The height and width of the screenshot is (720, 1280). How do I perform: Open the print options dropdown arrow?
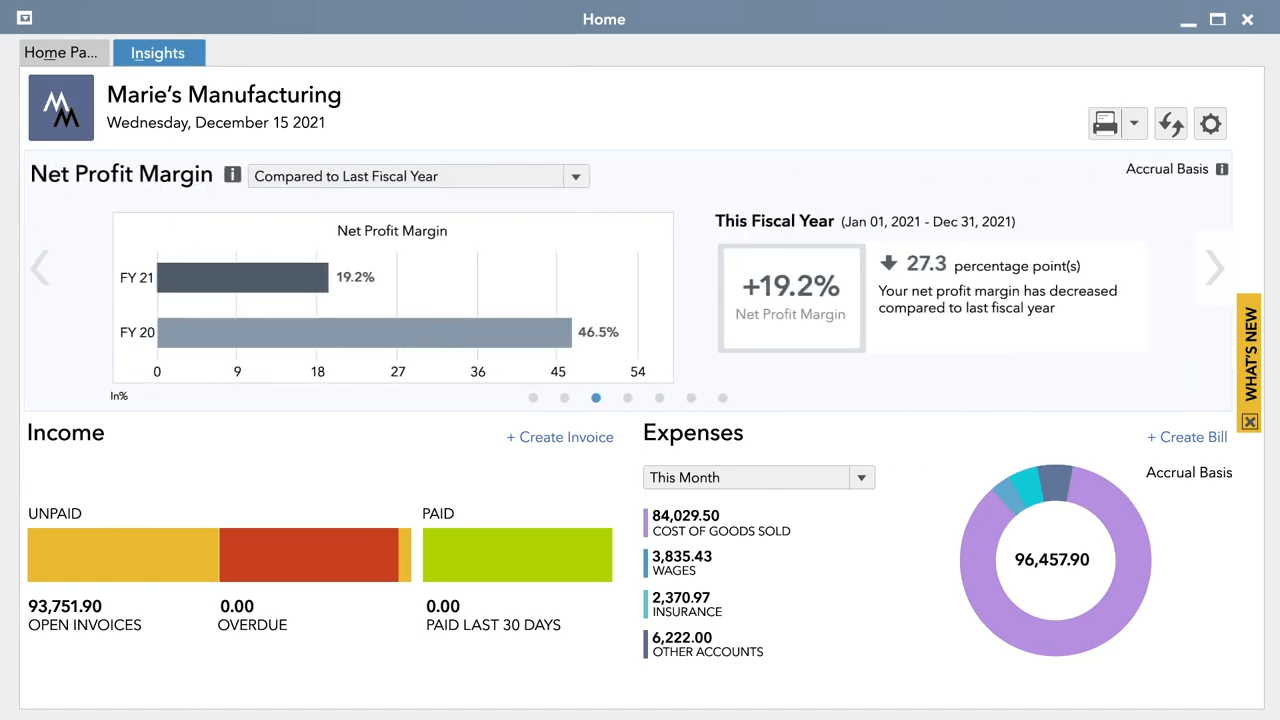[x=1134, y=123]
